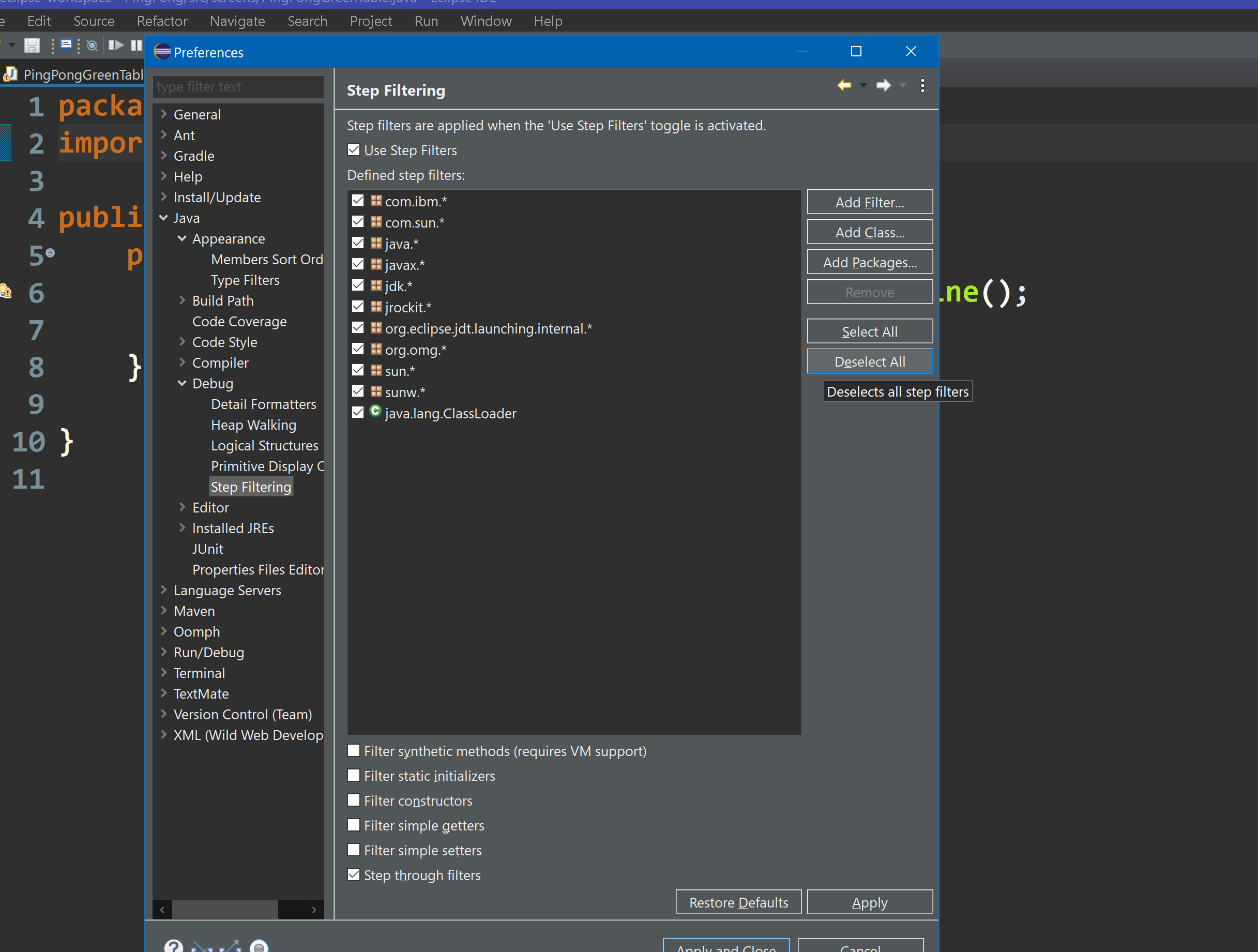The width and height of the screenshot is (1258, 952).
Task: Open Help with the question mark icon
Action: (173, 946)
